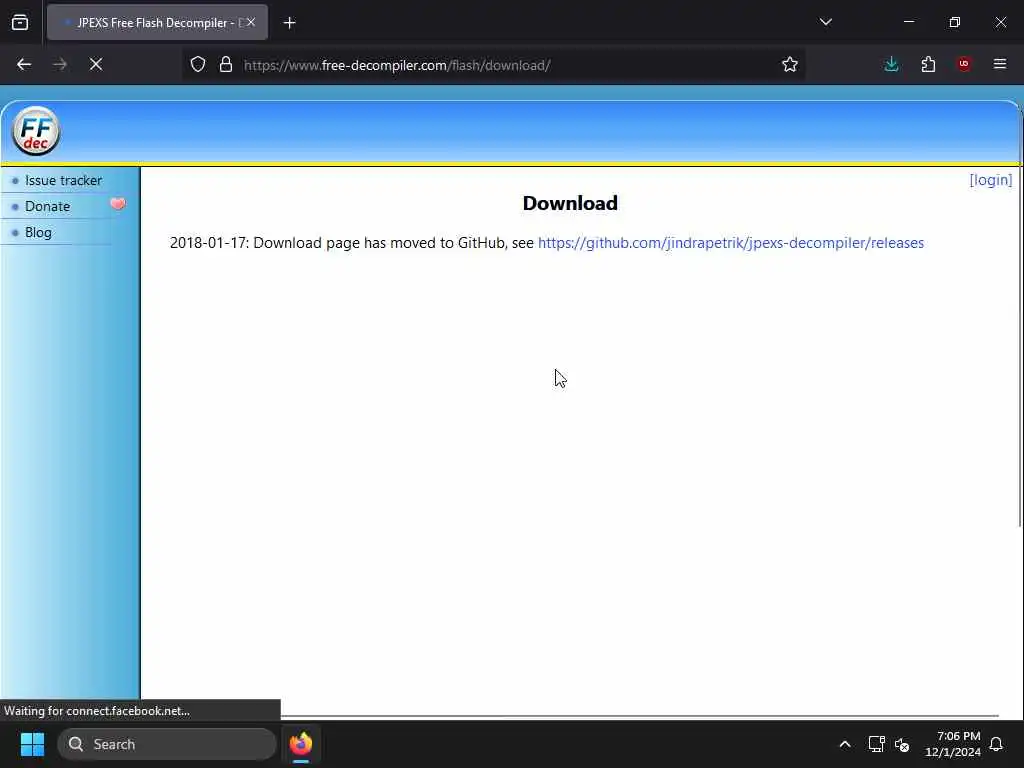Image resolution: width=1024 pixels, height=768 pixels.
Task: Restore down the Firefox window
Action: pos(955,22)
